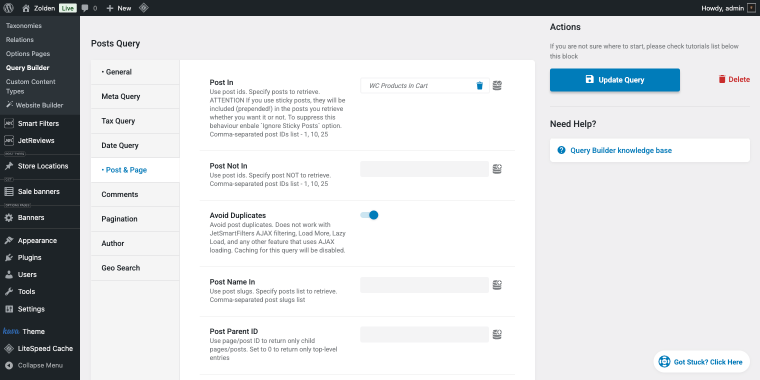This screenshot has width=760, height=380.
Task: Click the Sale banners list icon
Action: coord(9,191)
